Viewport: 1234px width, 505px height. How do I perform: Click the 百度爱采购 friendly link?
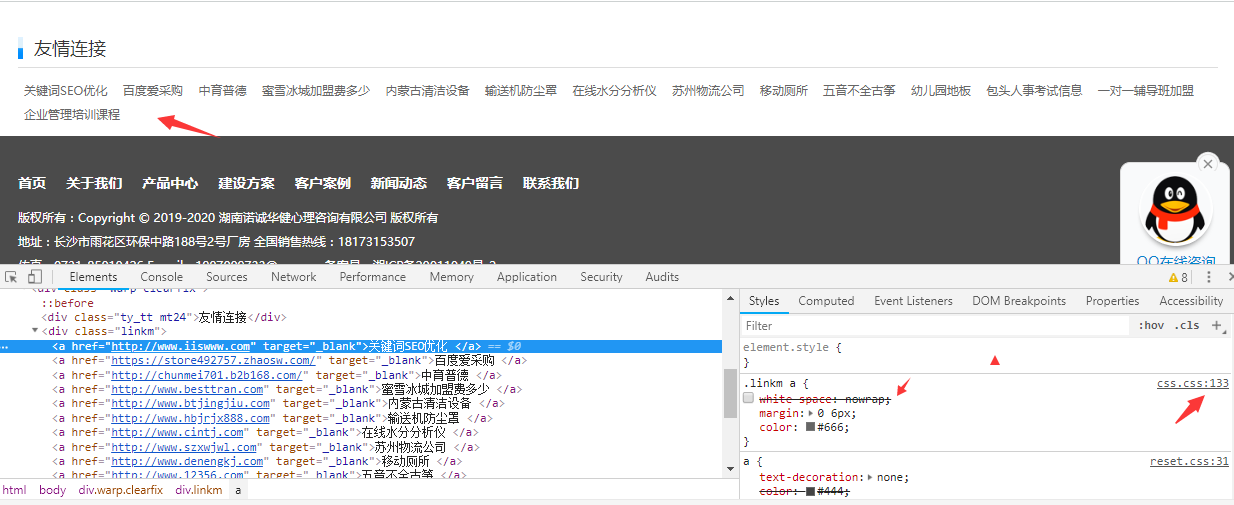tap(153, 90)
